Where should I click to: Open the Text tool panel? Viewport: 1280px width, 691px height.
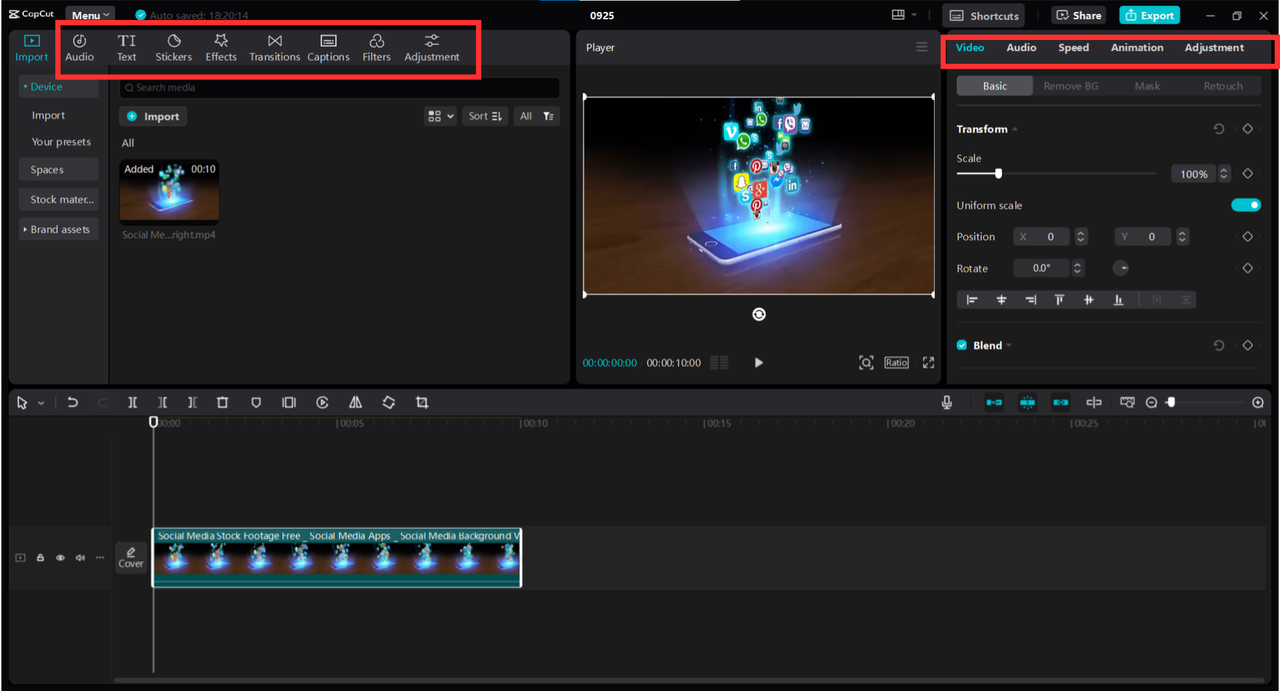126,47
